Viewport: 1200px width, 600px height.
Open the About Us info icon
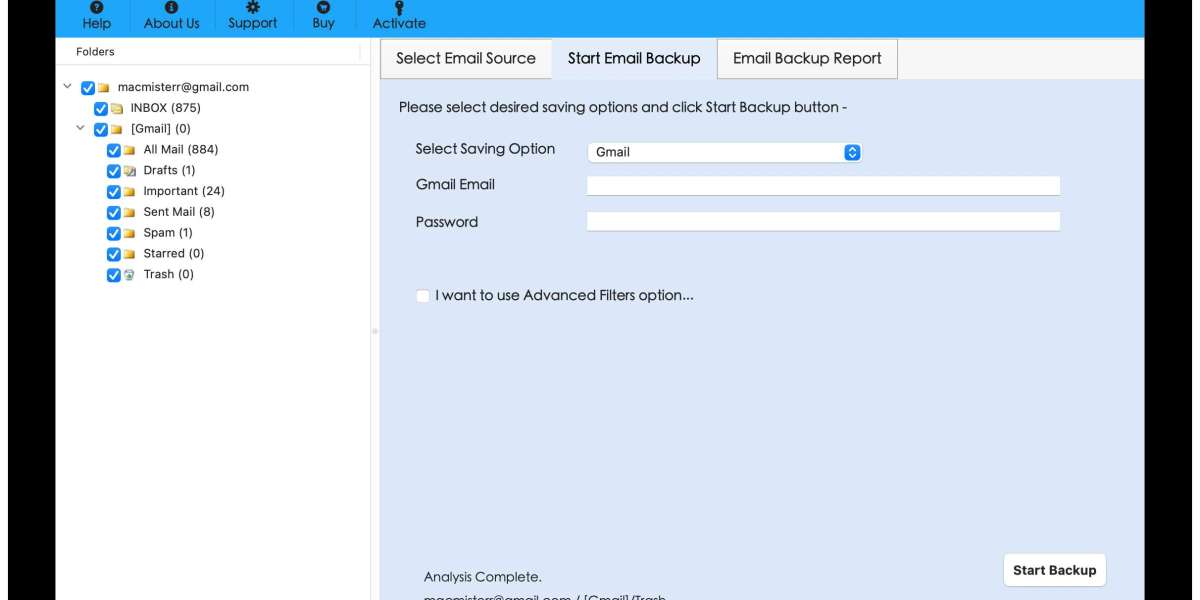(171, 7)
